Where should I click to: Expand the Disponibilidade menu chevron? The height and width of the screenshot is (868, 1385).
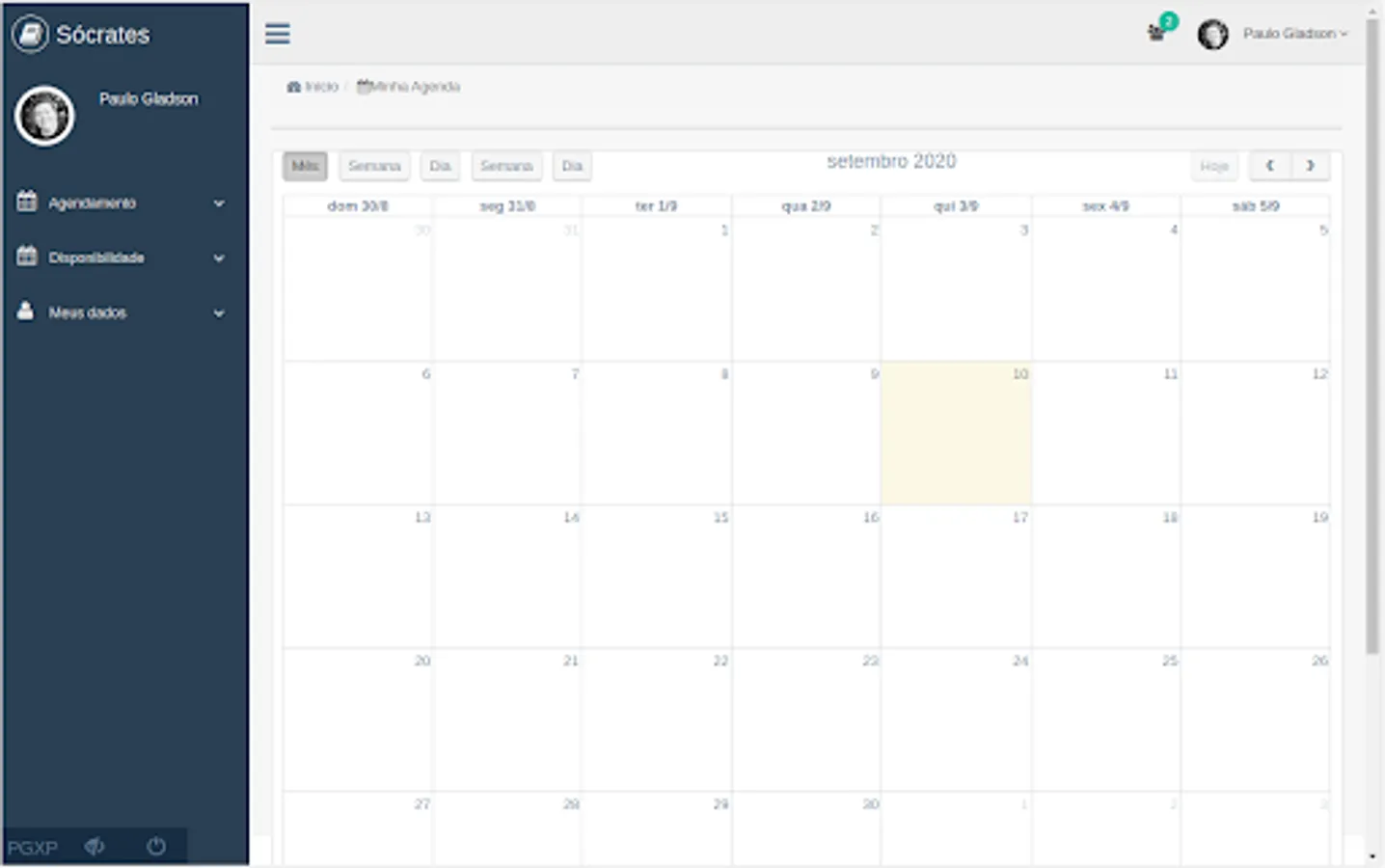(219, 258)
